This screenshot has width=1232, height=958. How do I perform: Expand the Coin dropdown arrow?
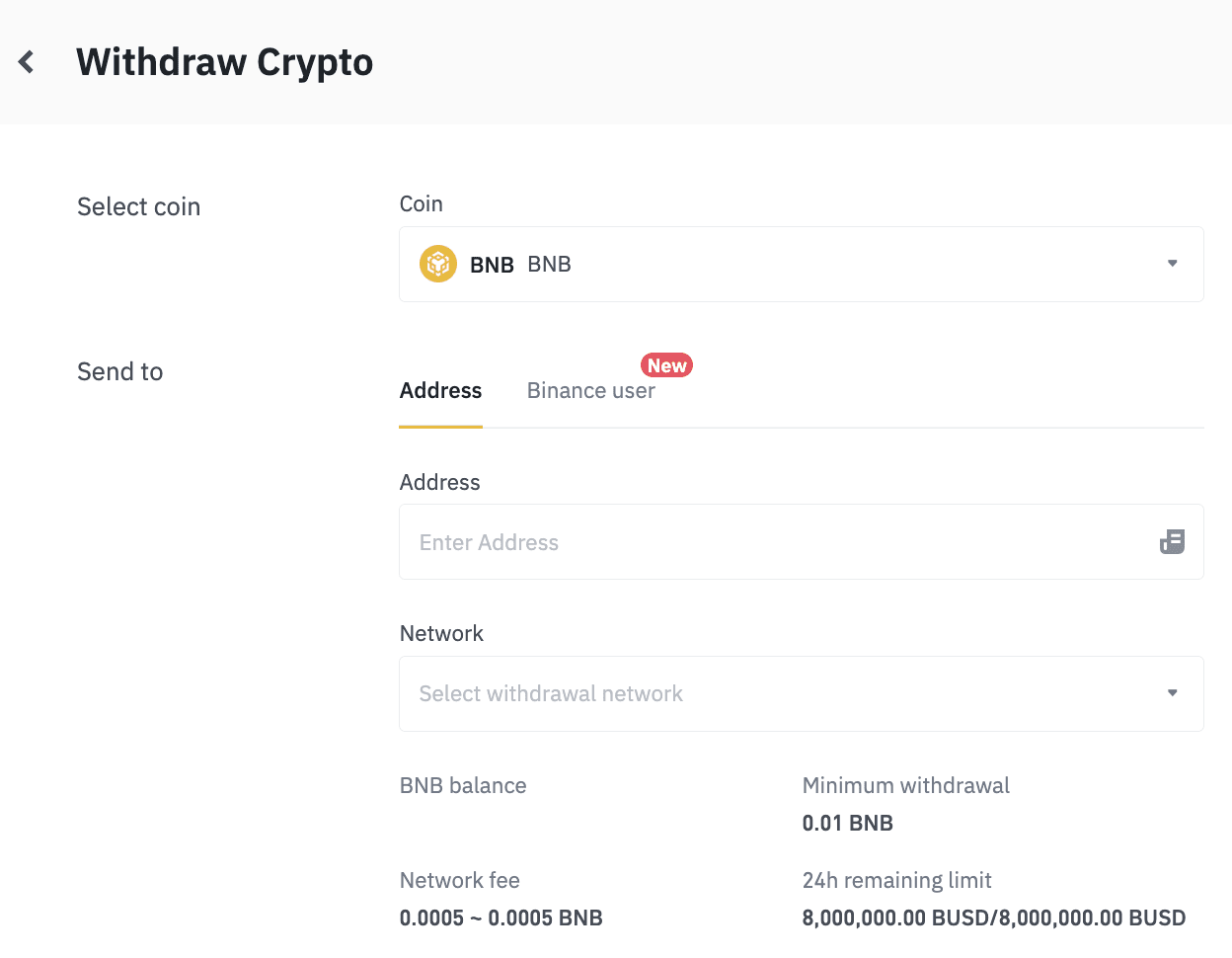point(1173,264)
